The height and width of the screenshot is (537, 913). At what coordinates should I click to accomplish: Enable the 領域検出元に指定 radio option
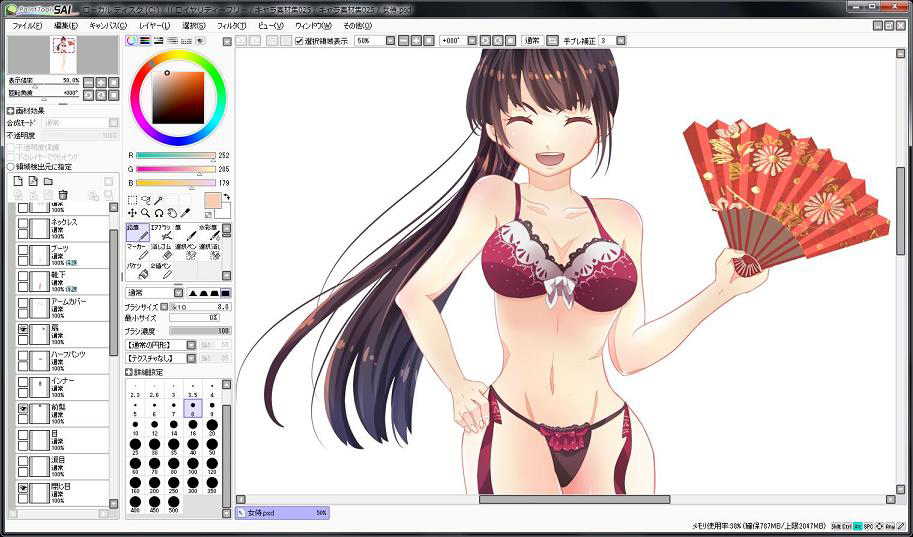11,167
